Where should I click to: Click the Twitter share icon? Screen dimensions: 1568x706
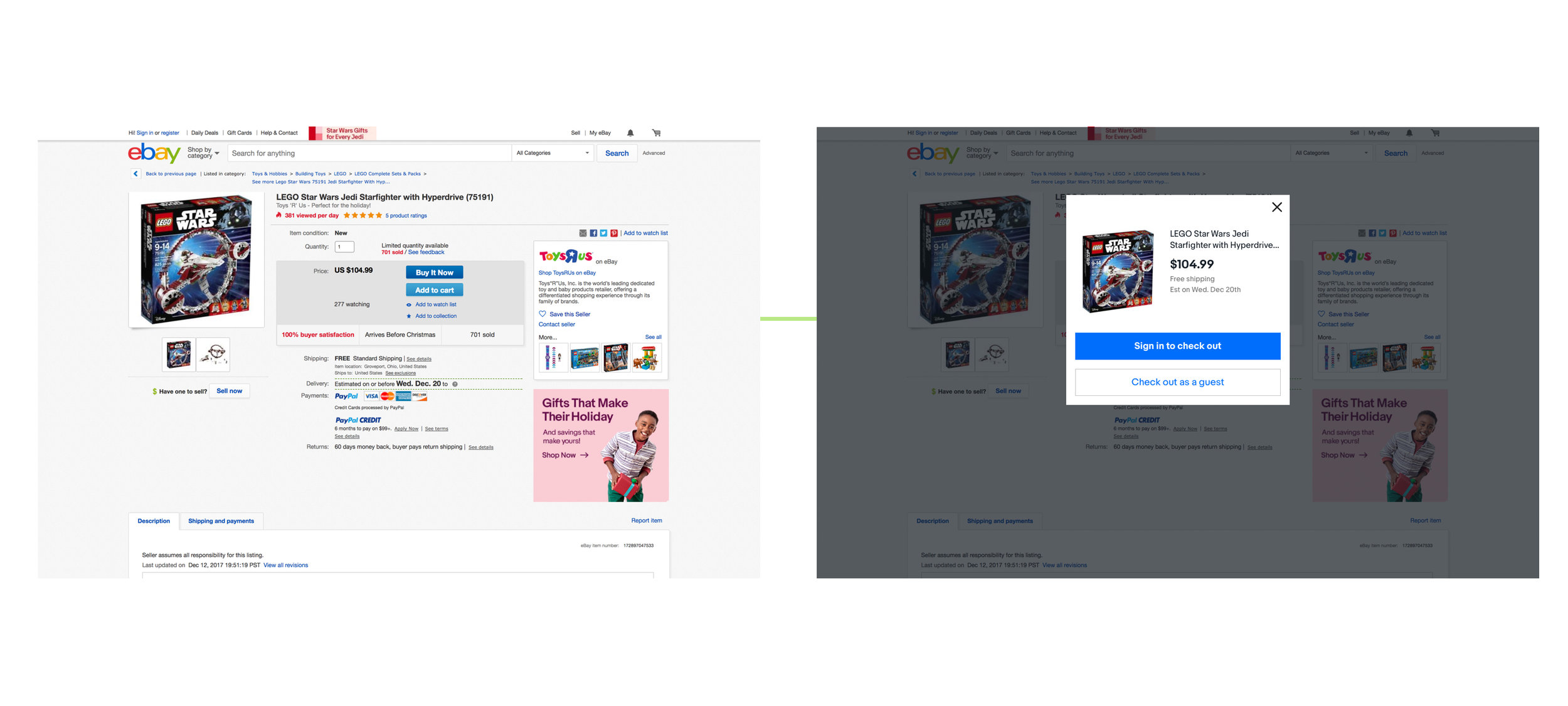pos(601,232)
